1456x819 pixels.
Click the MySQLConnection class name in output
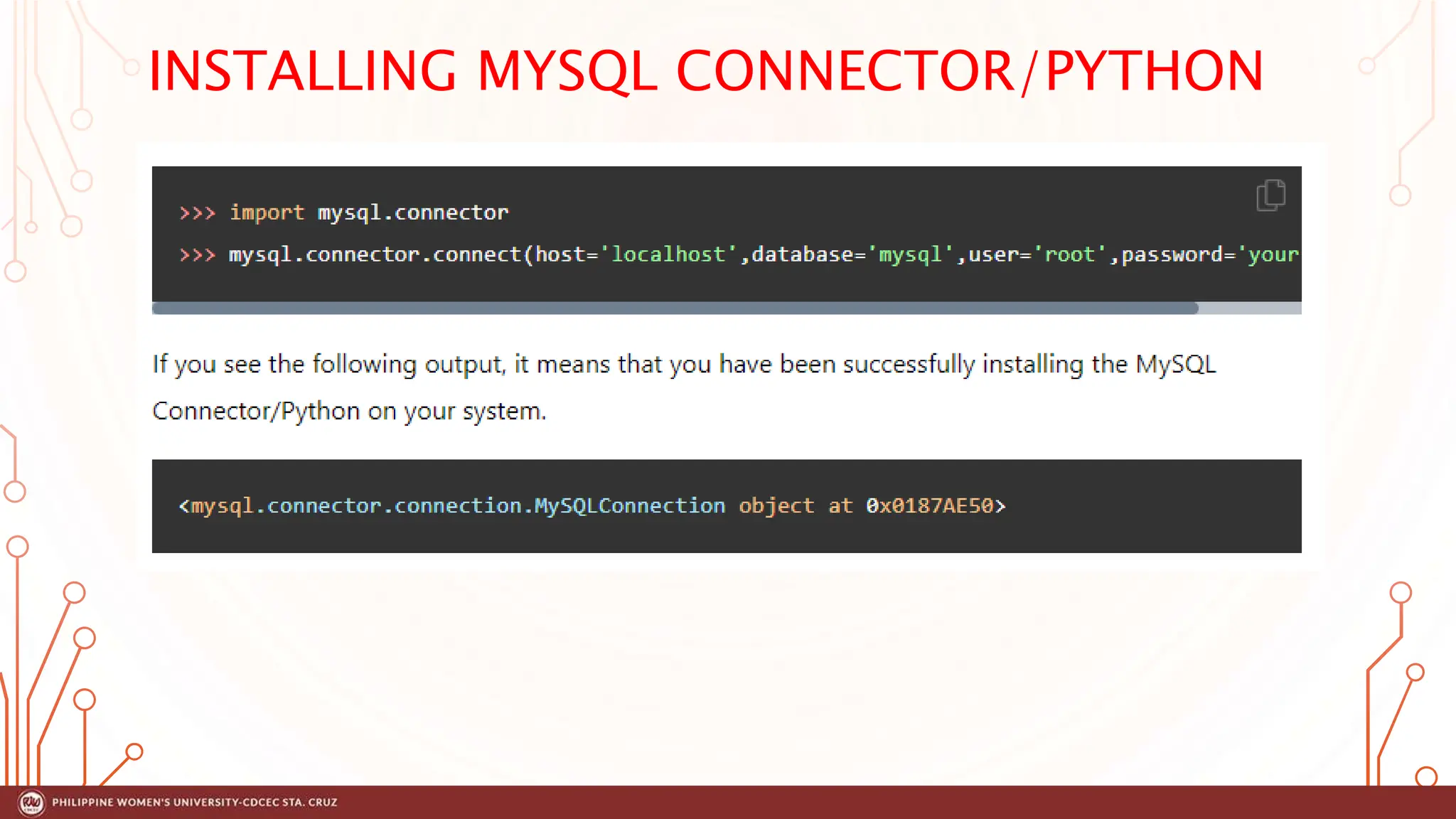click(x=629, y=505)
